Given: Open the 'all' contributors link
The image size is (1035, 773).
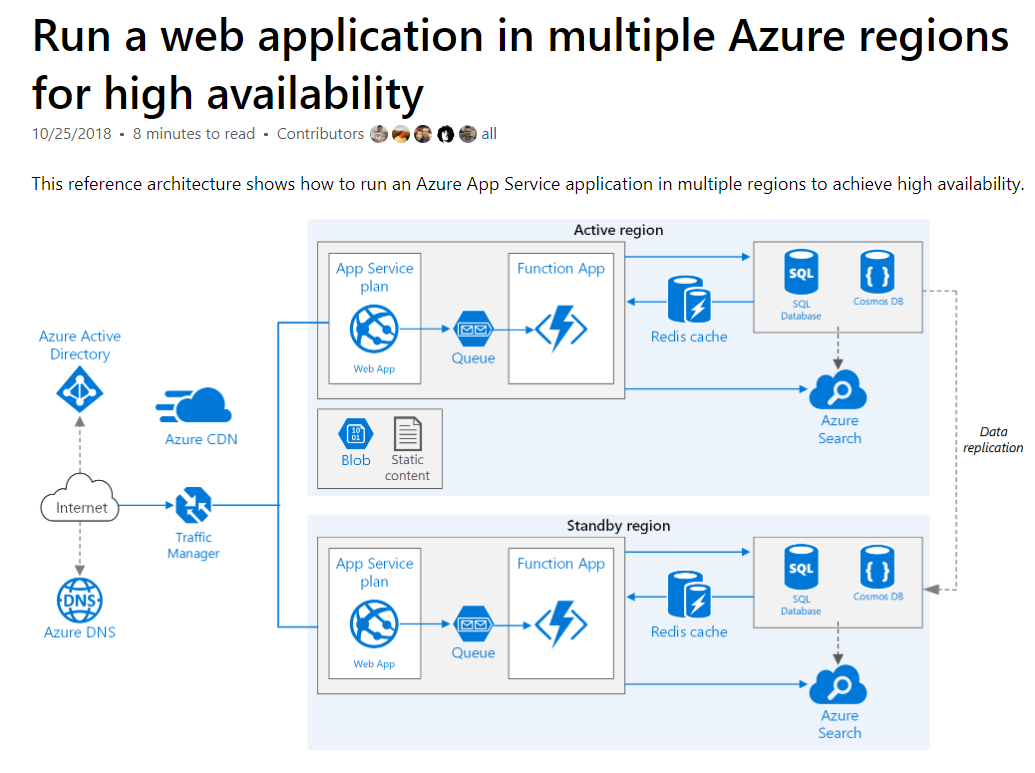Looking at the screenshot, I should [x=489, y=134].
